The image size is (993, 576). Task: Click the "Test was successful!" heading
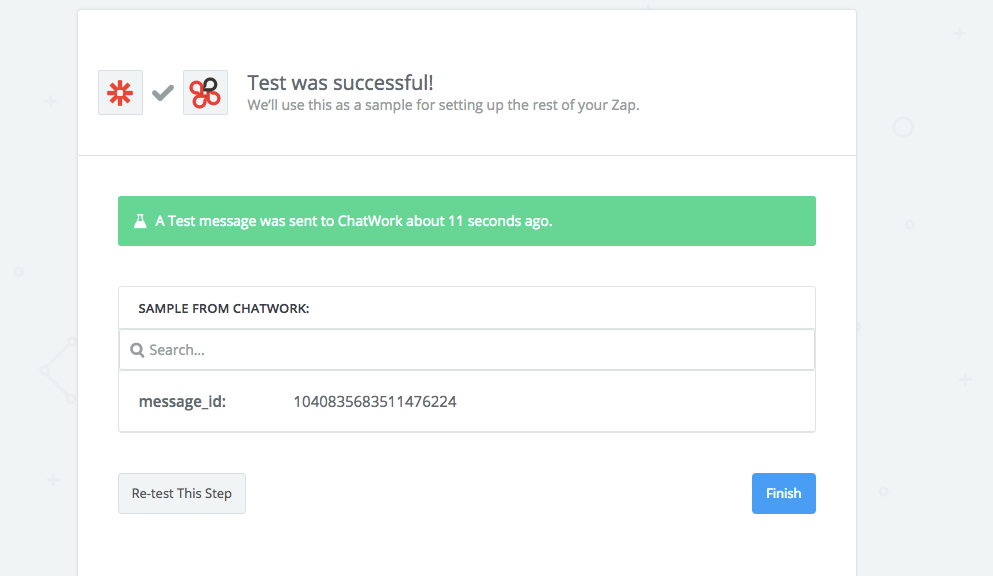[340, 83]
